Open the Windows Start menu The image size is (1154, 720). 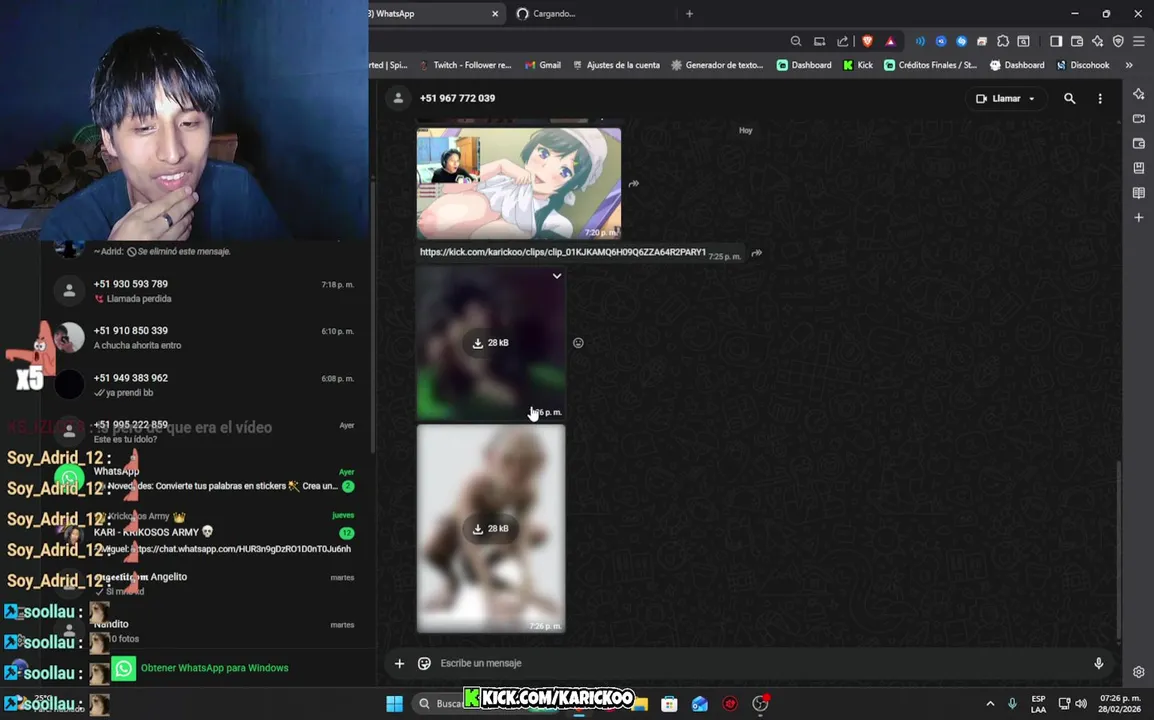394,704
